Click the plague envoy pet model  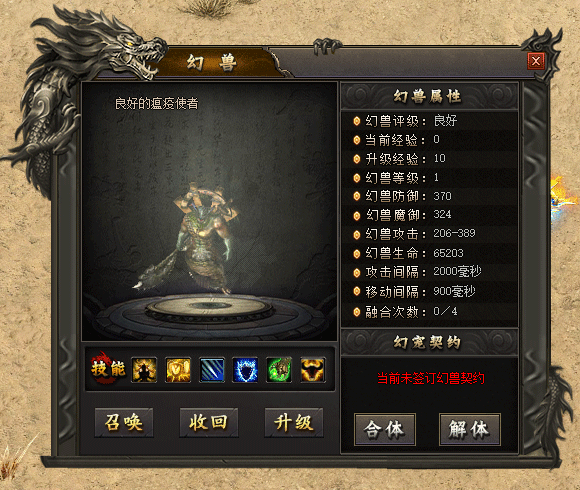click(x=200, y=239)
